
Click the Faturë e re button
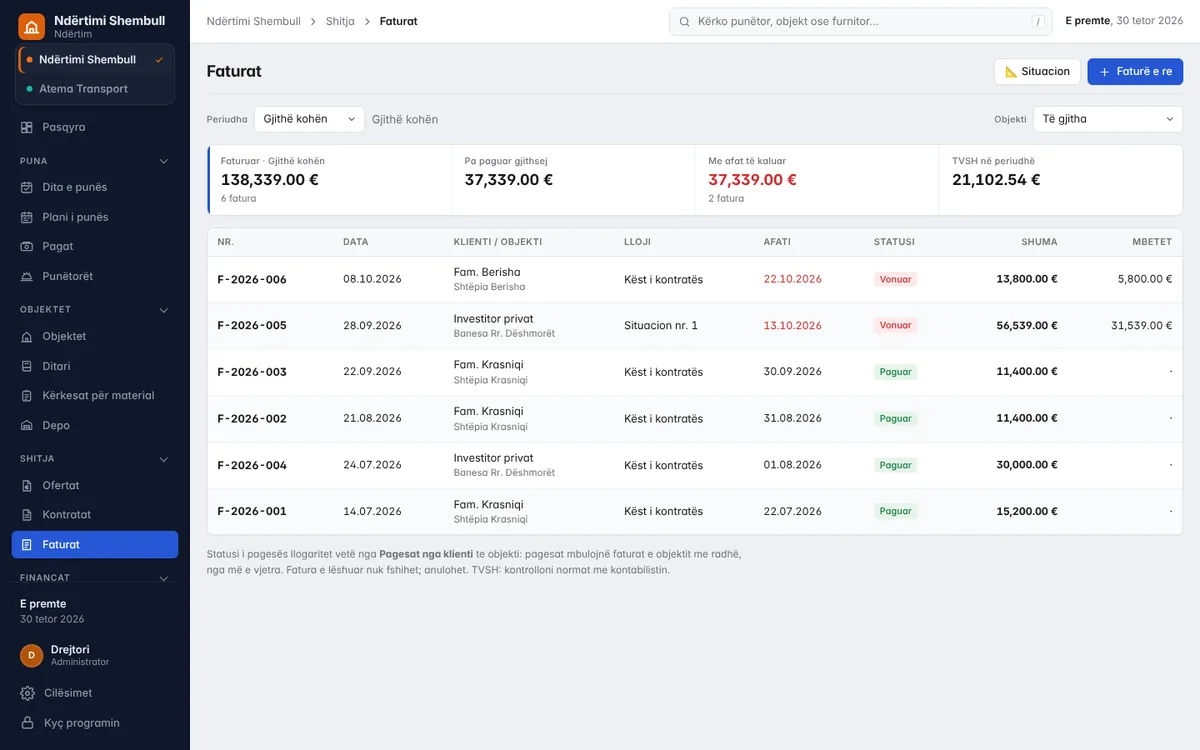point(1135,72)
